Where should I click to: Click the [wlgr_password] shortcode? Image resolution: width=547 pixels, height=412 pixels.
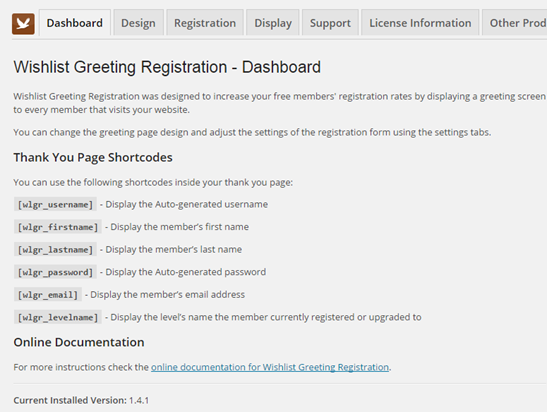pyautogui.click(x=55, y=272)
